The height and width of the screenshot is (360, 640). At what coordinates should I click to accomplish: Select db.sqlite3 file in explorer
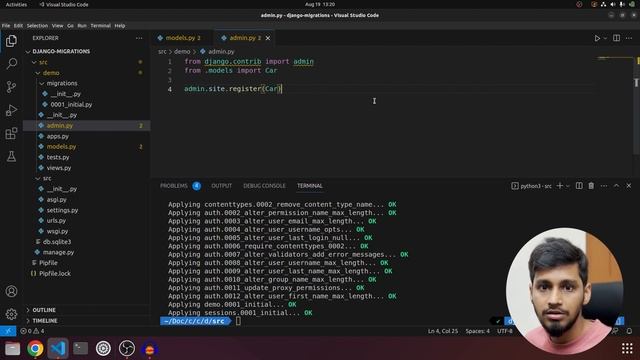coord(57,242)
